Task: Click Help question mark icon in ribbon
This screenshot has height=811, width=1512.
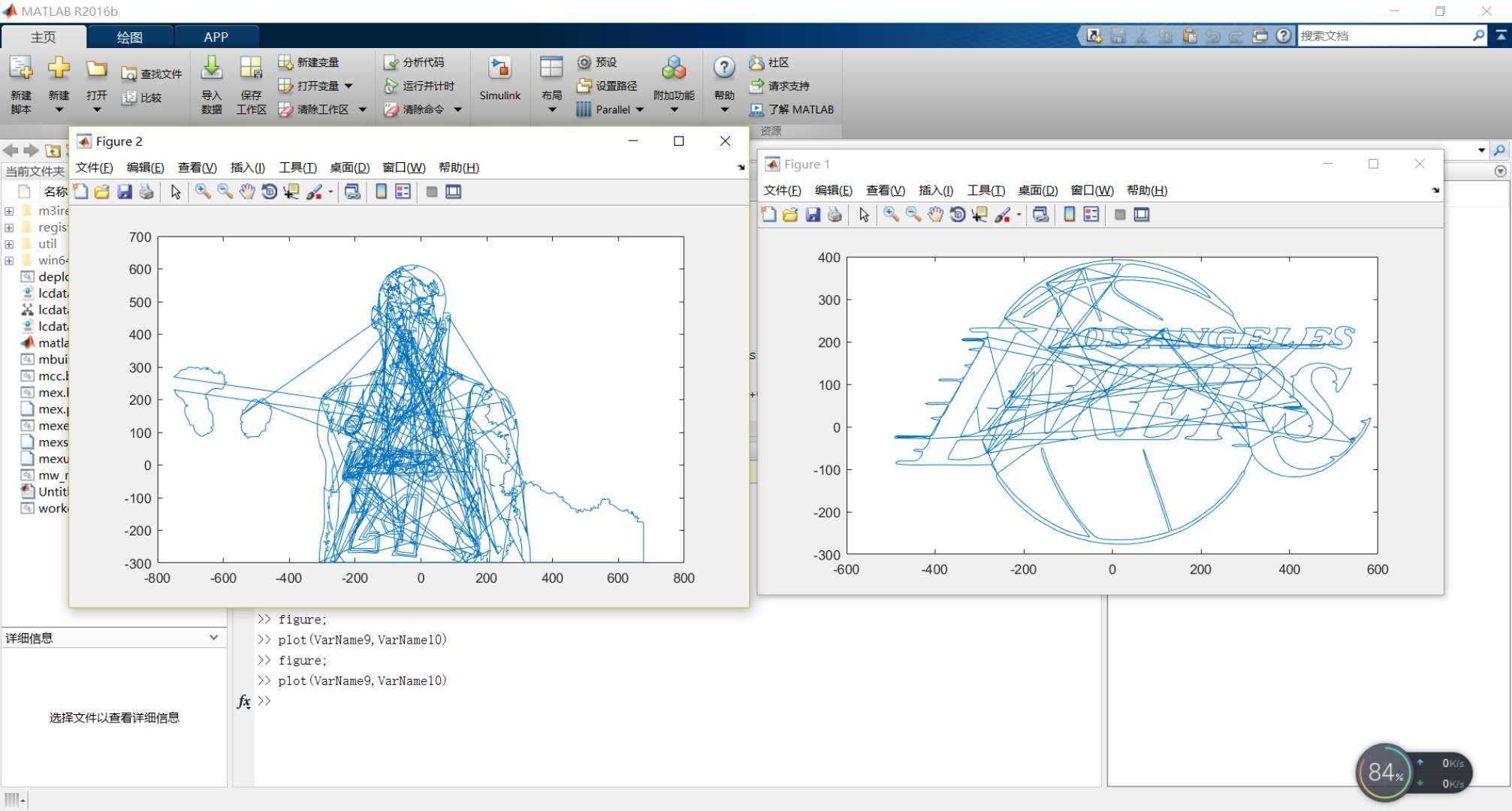Action: click(x=724, y=69)
